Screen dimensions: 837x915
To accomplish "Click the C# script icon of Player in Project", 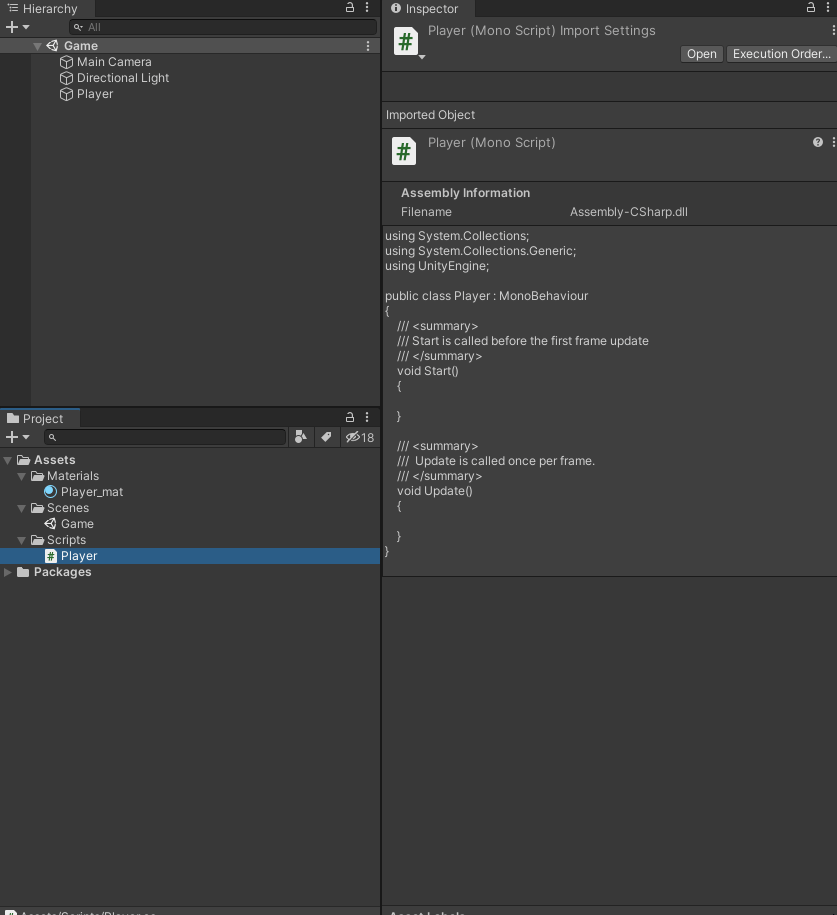I will (x=51, y=556).
